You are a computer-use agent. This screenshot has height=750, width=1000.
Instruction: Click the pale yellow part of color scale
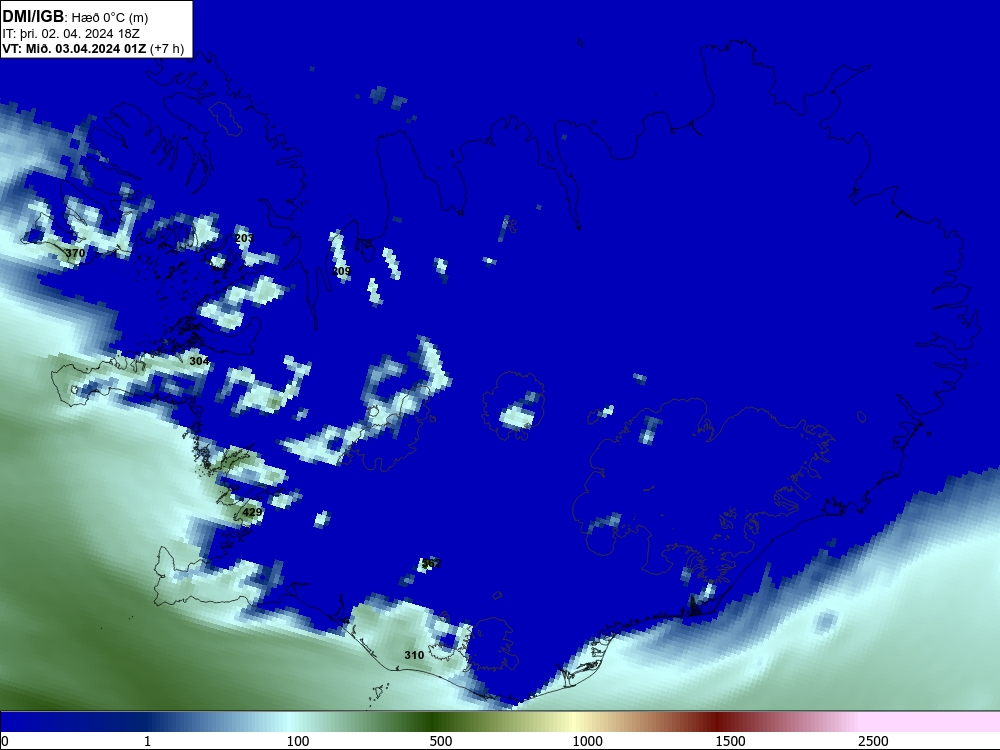pos(574,722)
